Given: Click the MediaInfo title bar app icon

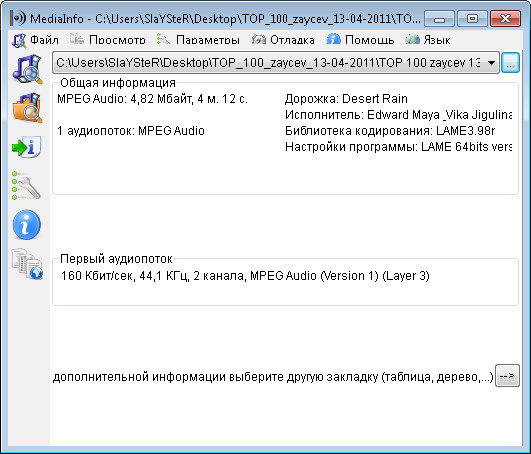Looking at the screenshot, I should 18,18.
